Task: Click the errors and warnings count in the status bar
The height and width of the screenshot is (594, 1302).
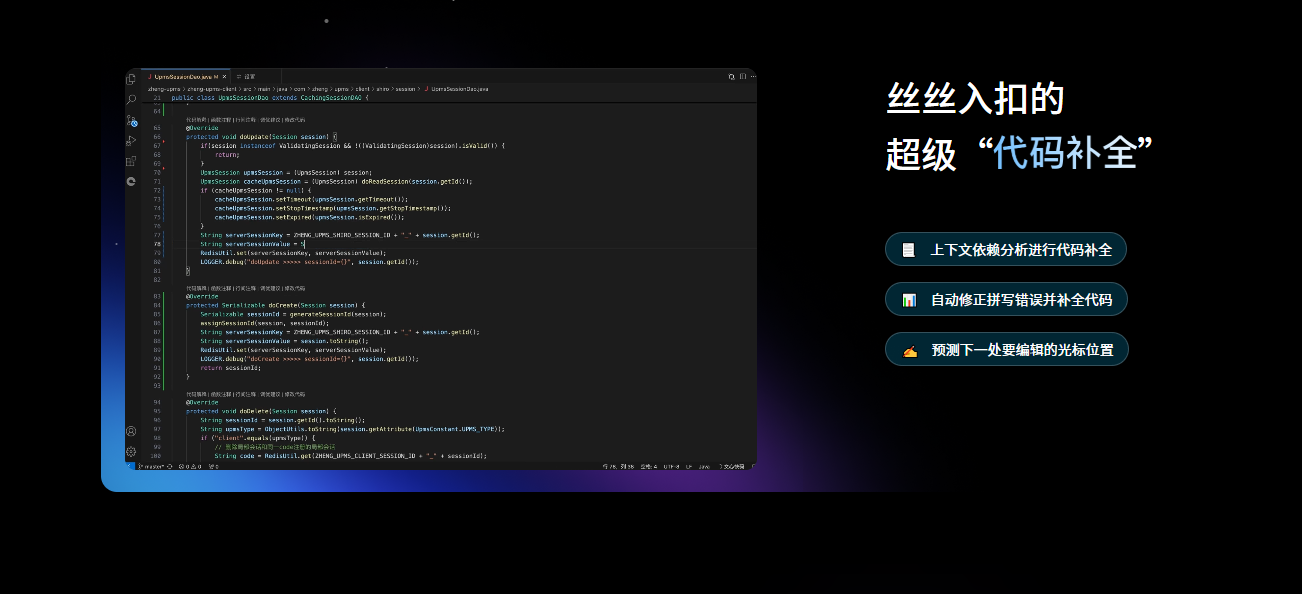Action: click(190, 466)
